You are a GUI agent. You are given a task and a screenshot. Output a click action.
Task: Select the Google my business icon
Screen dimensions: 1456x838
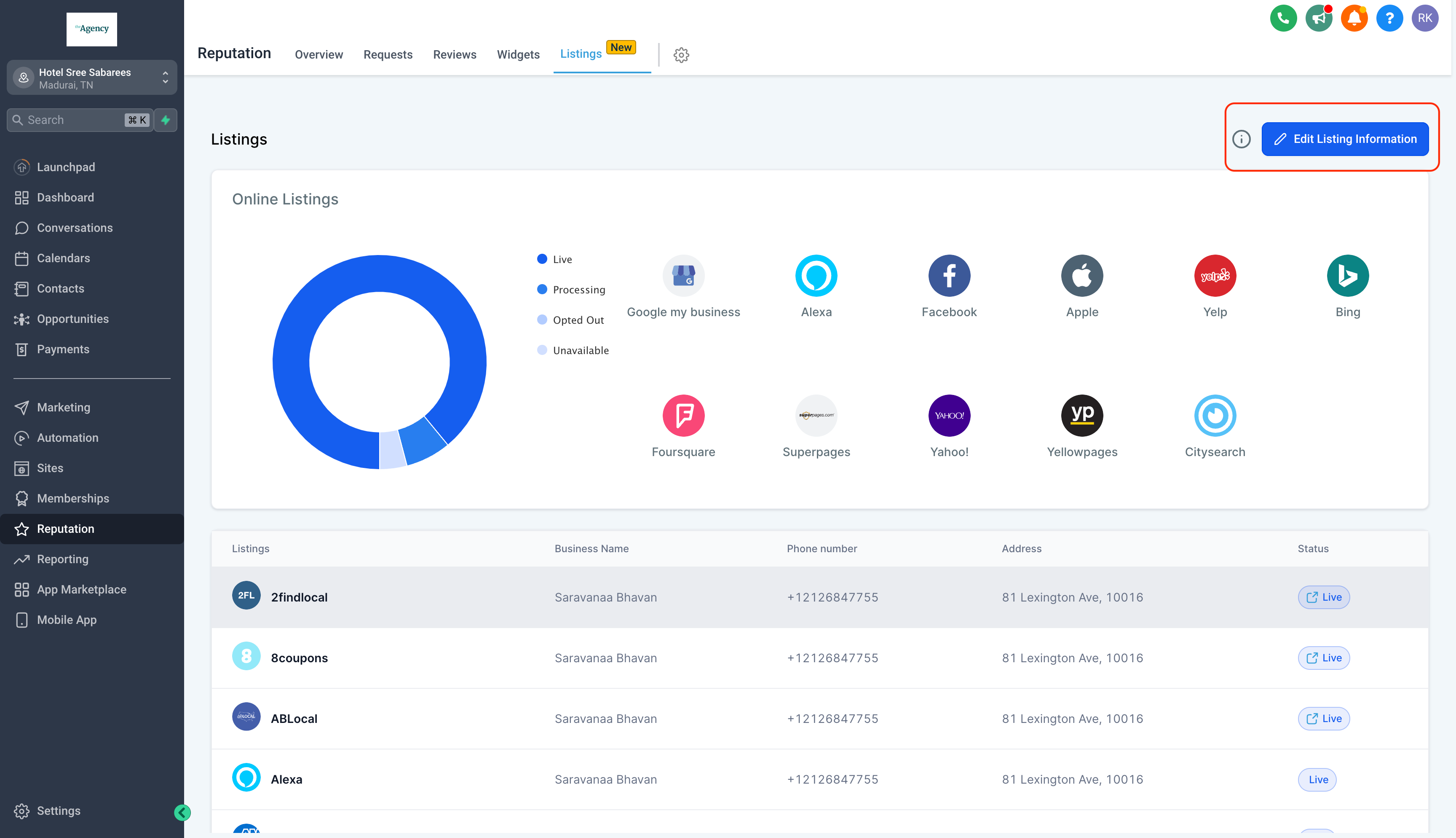pos(683,276)
